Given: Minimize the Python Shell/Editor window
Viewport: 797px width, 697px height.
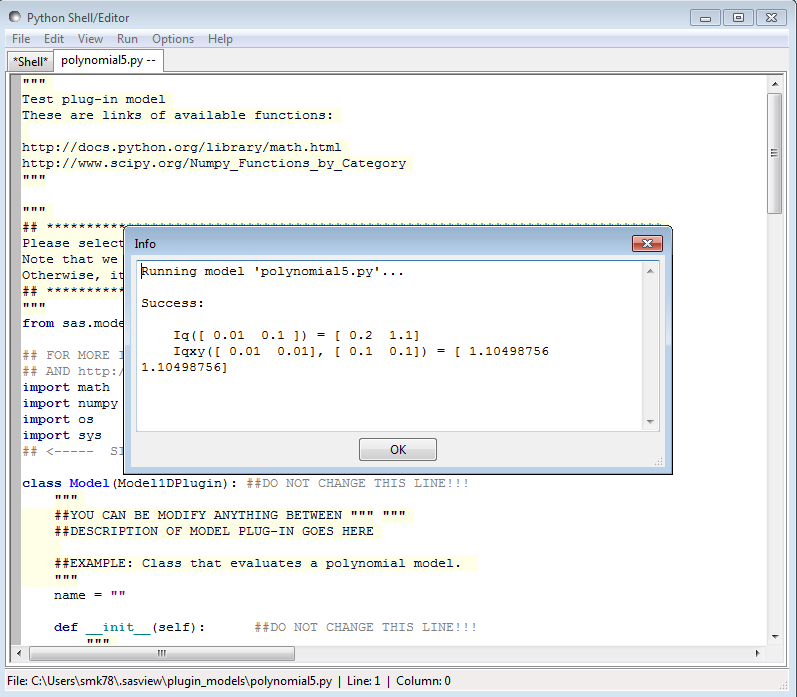Looking at the screenshot, I should click(706, 17).
